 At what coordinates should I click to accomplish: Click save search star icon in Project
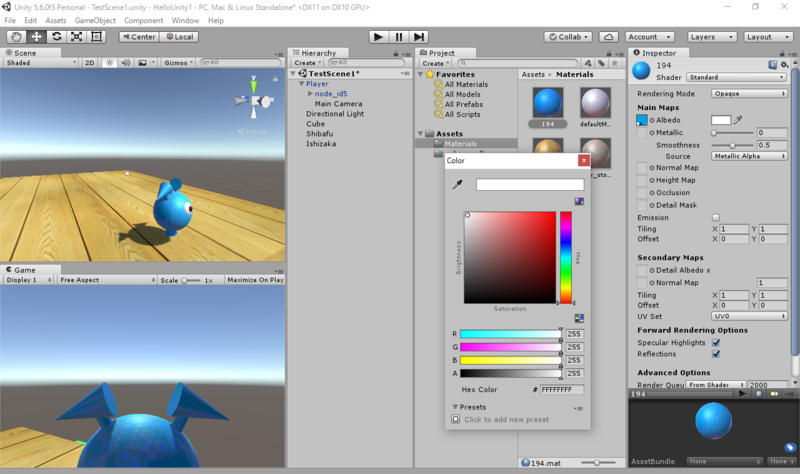[x=615, y=63]
